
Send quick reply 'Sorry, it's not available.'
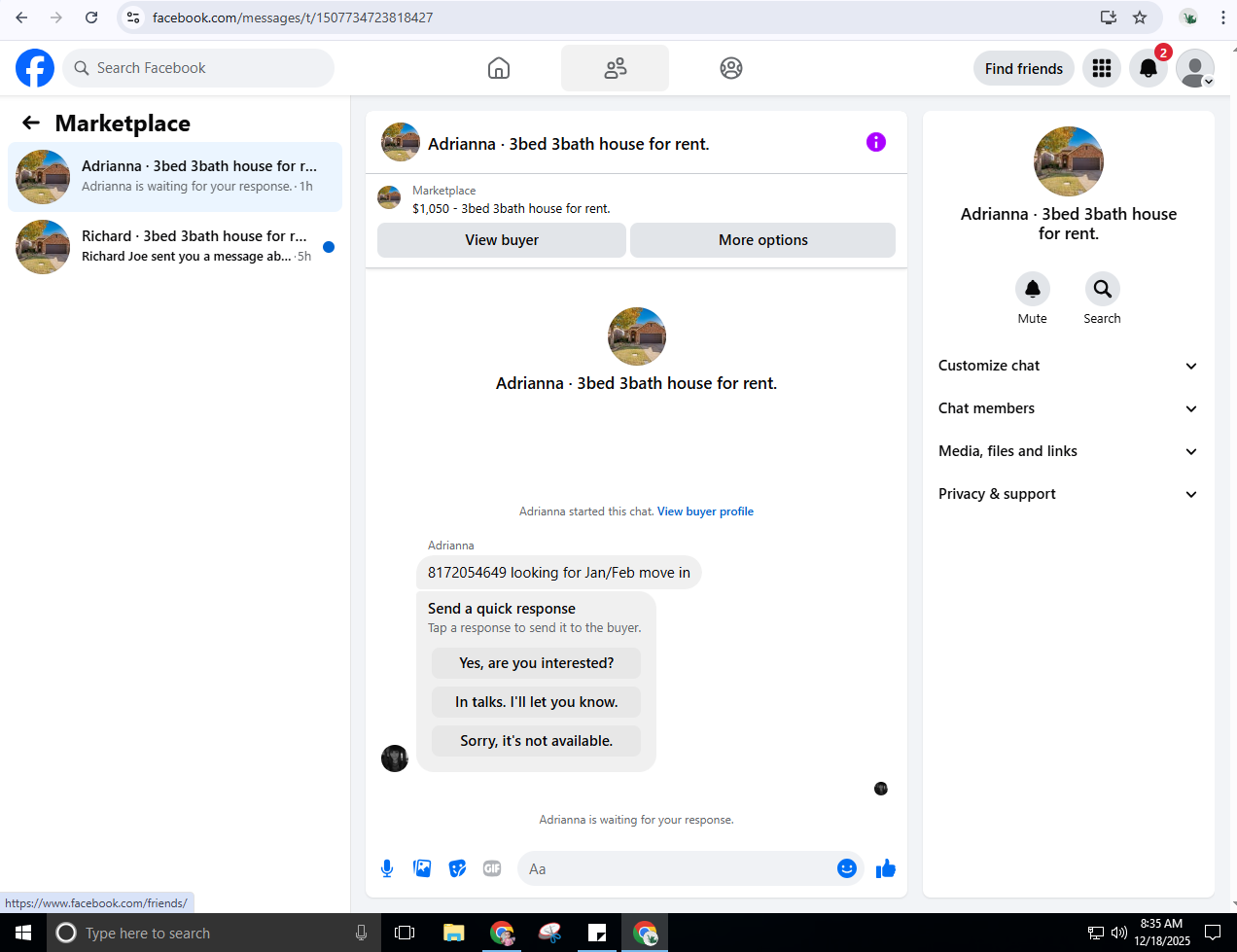tap(537, 741)
